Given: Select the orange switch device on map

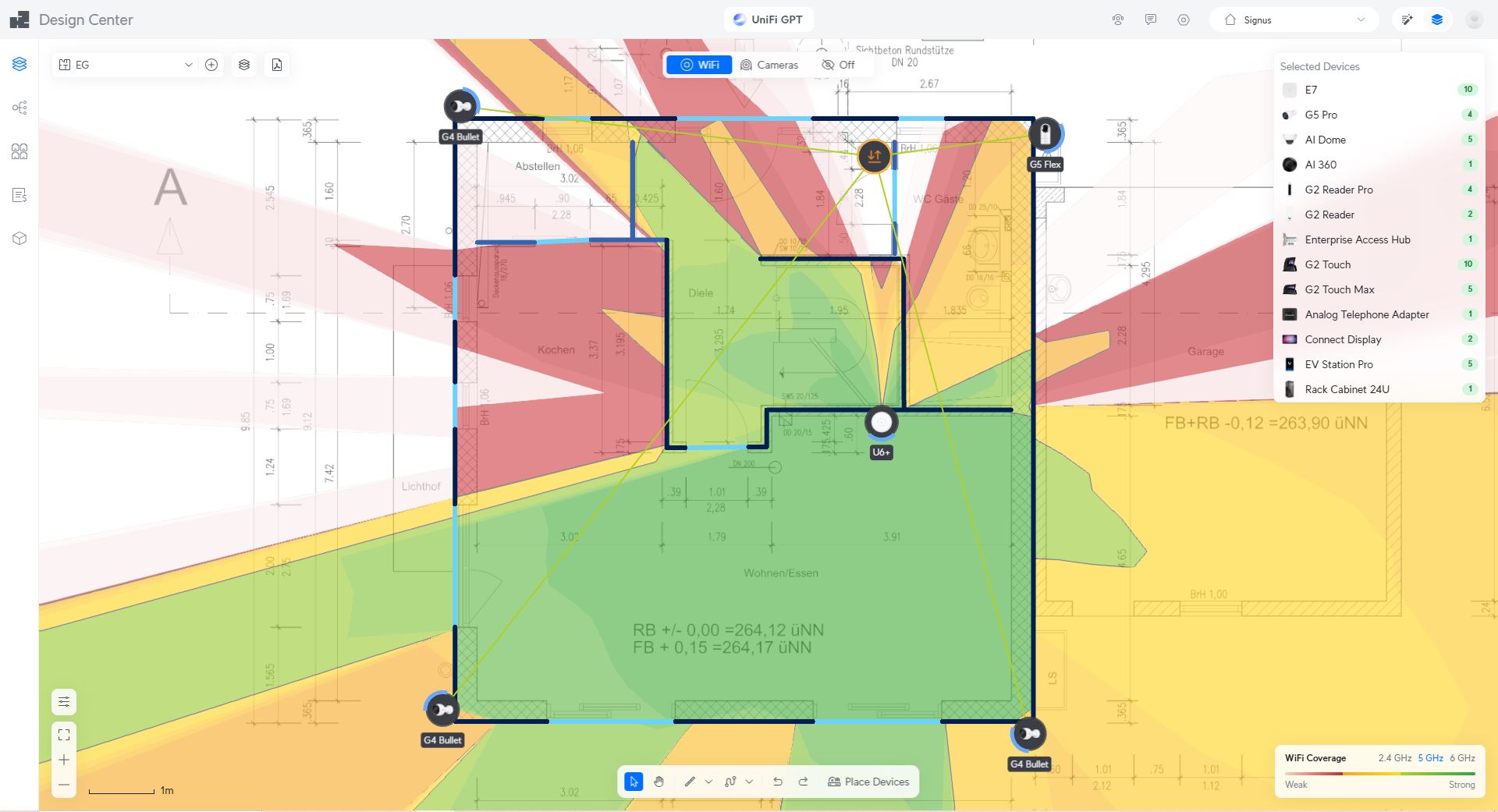Looking at the screenshot, I should (x=874, y=156).
